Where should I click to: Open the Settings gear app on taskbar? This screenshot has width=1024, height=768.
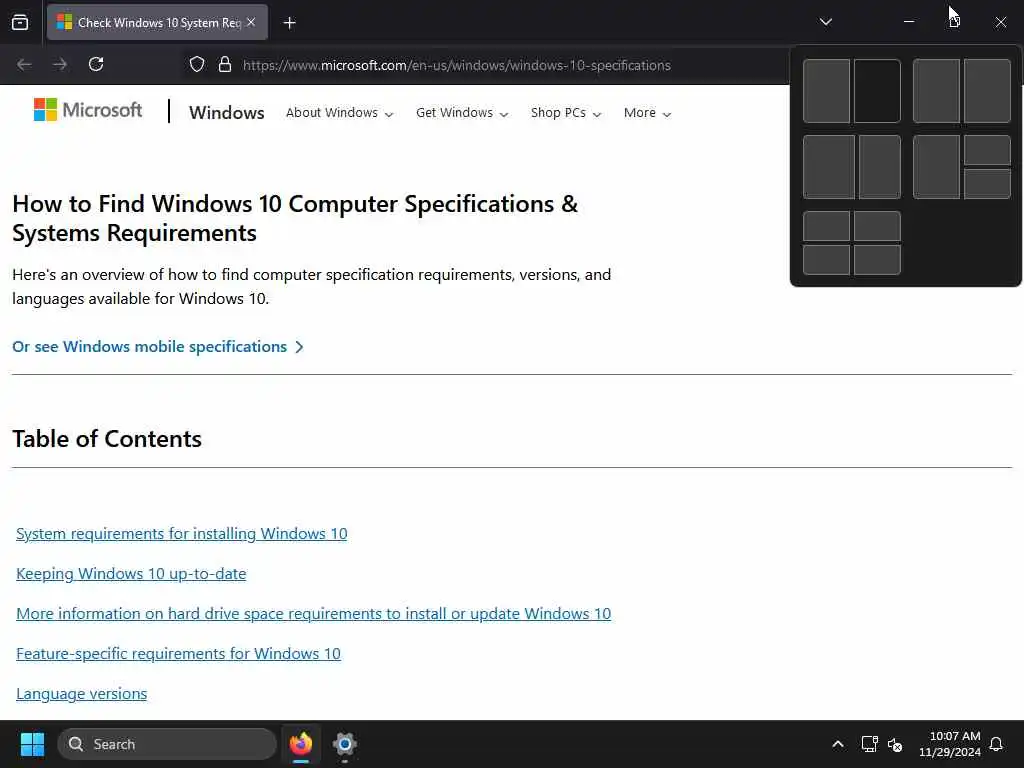pos(344,744)
